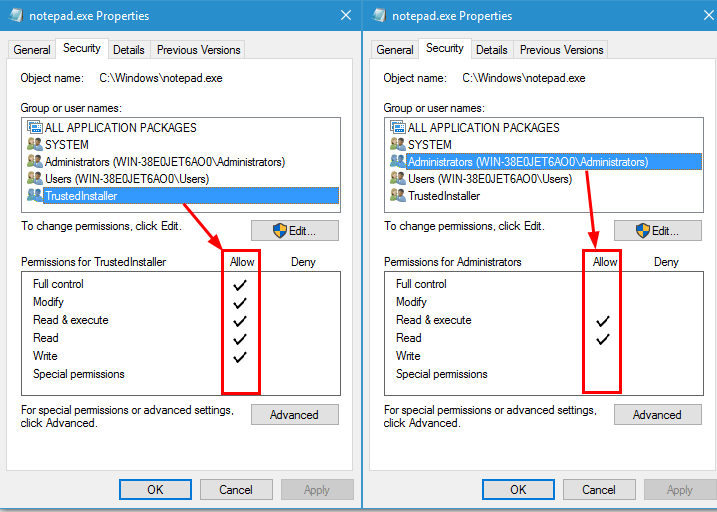Click SYSTEM group icon in left window

[34, 144]
